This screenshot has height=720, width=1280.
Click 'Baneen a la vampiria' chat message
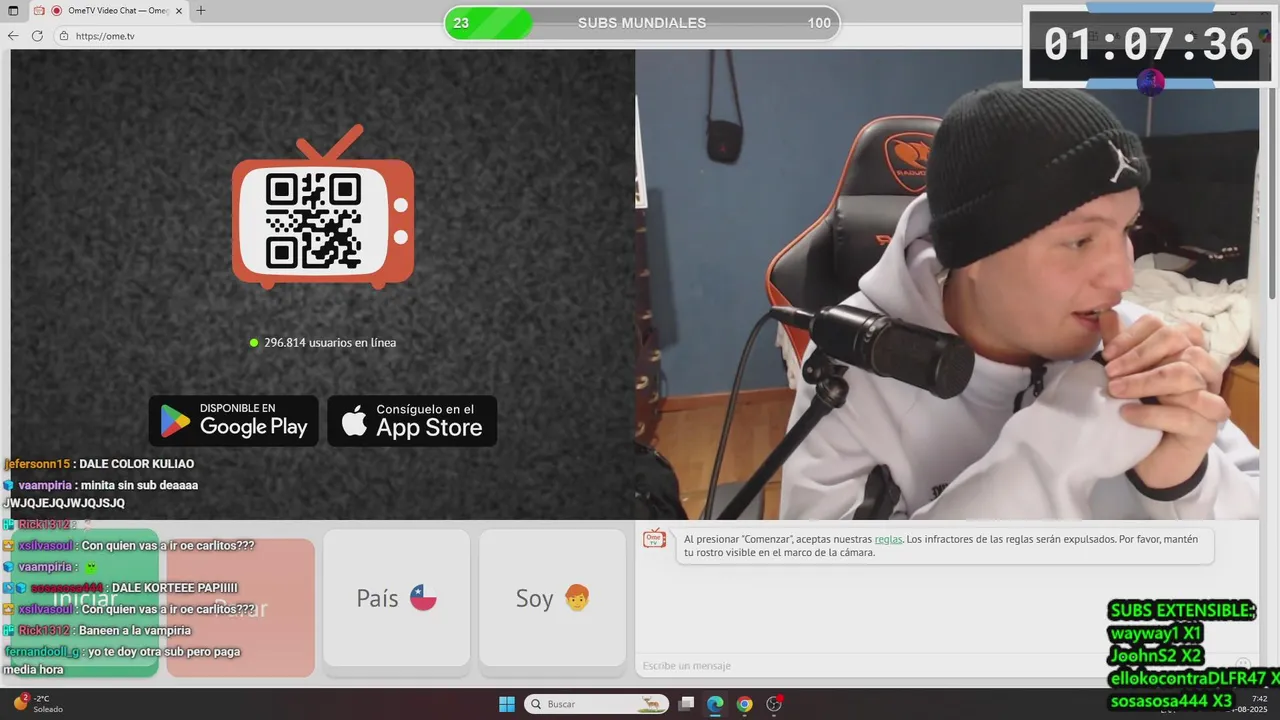[x=98, y=630]
